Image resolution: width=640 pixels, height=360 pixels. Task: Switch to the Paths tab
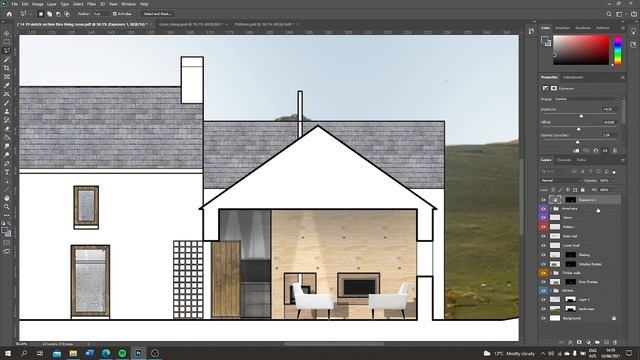(x=581, y=160)
